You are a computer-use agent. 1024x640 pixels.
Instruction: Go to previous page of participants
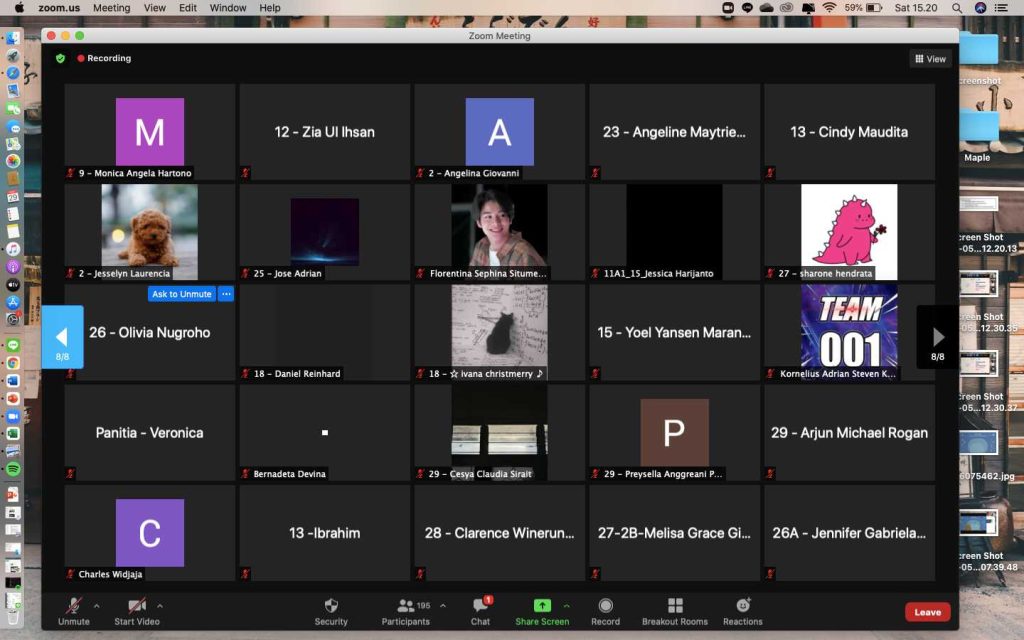coord(62,337)
